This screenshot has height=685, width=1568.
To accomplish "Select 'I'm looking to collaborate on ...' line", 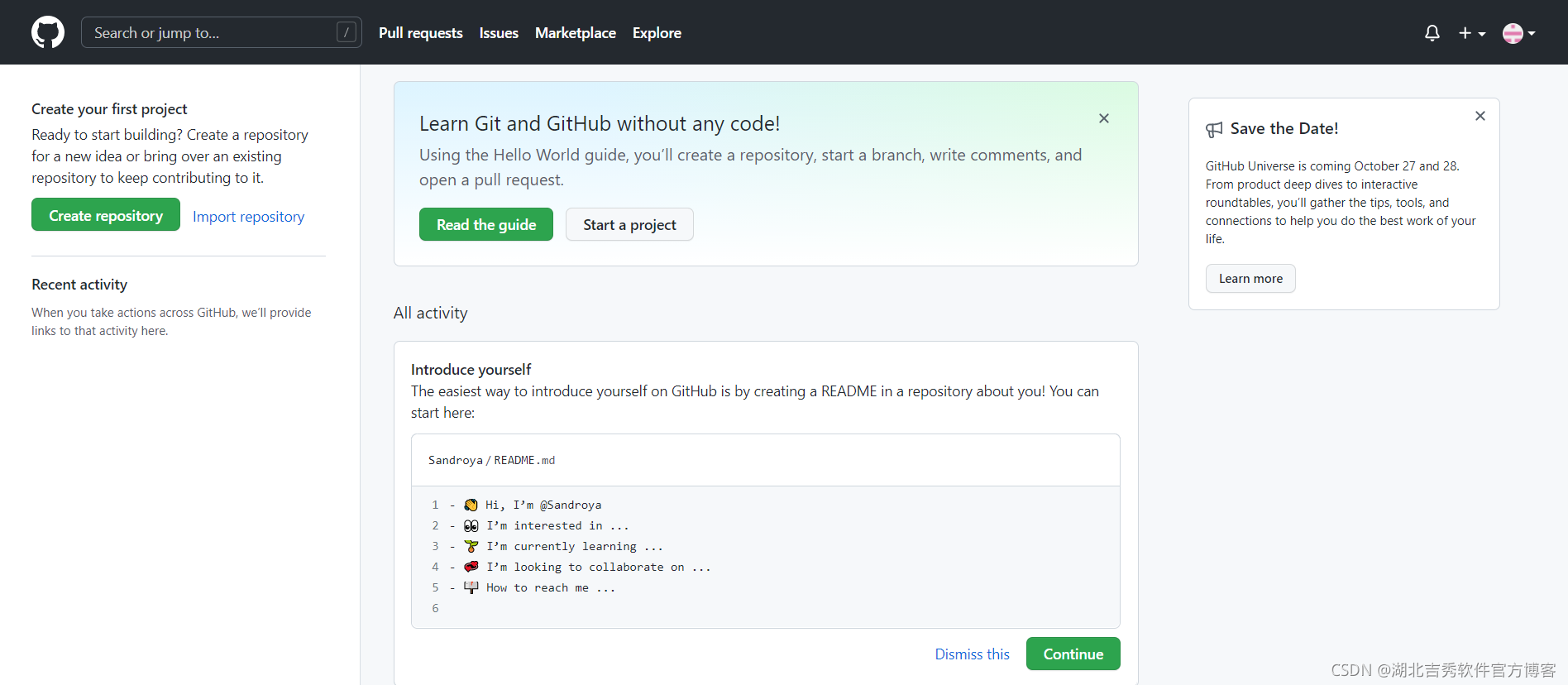I will click(598, 567).
